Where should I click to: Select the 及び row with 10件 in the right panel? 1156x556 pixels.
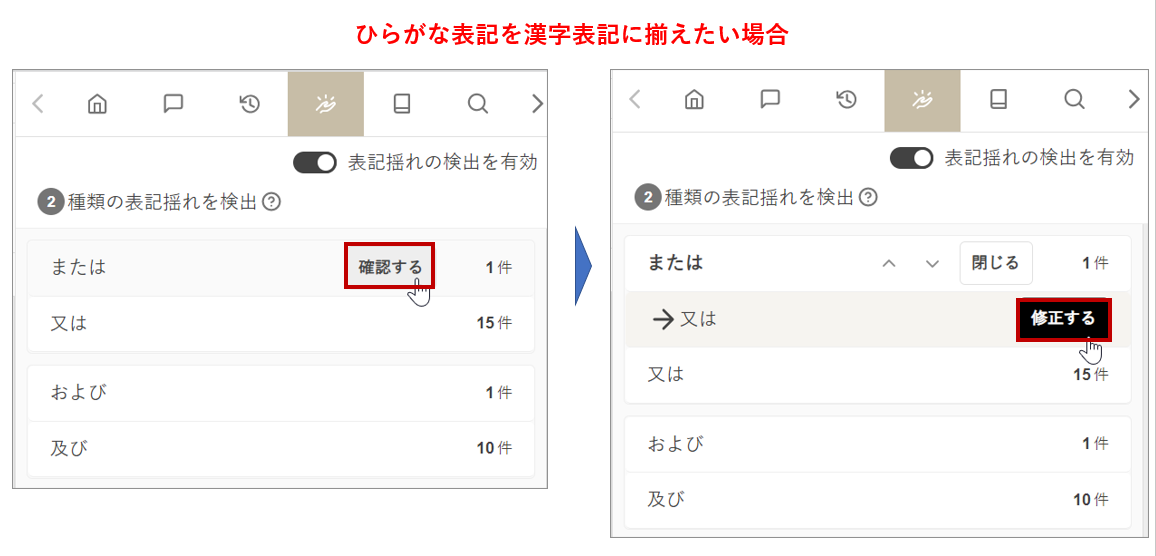click(x=877, y=499)
